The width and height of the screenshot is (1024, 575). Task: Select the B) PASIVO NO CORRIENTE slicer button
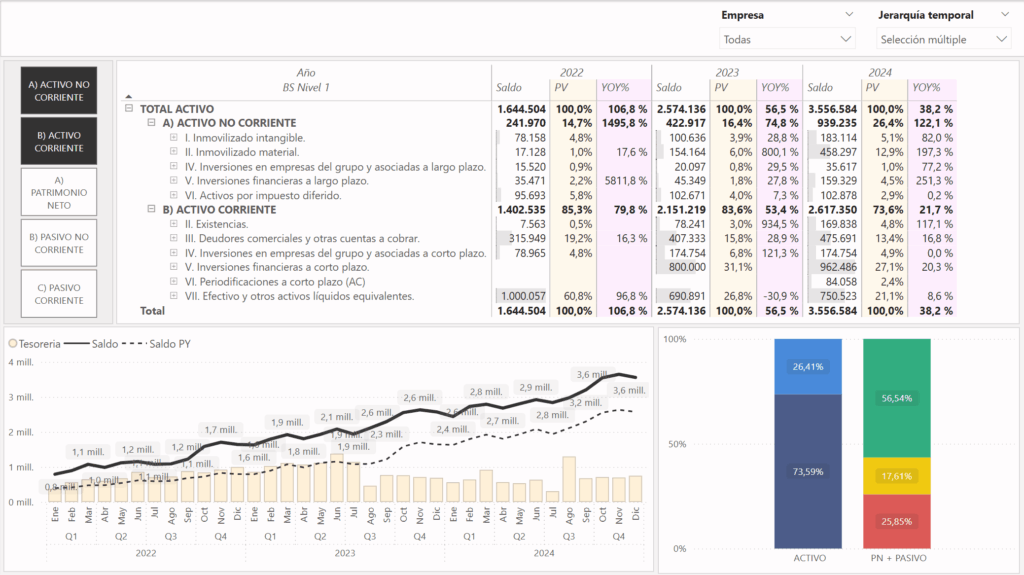click(x=59, y=243)
